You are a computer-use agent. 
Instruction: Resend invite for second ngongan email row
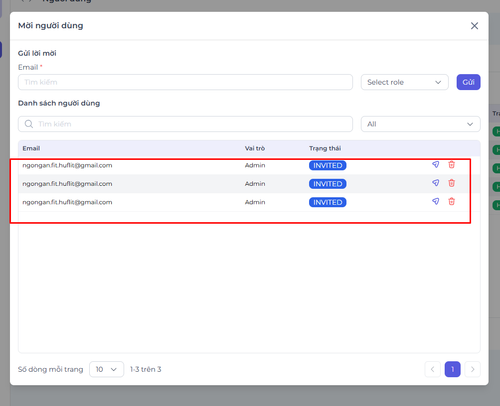click(435, 183)
